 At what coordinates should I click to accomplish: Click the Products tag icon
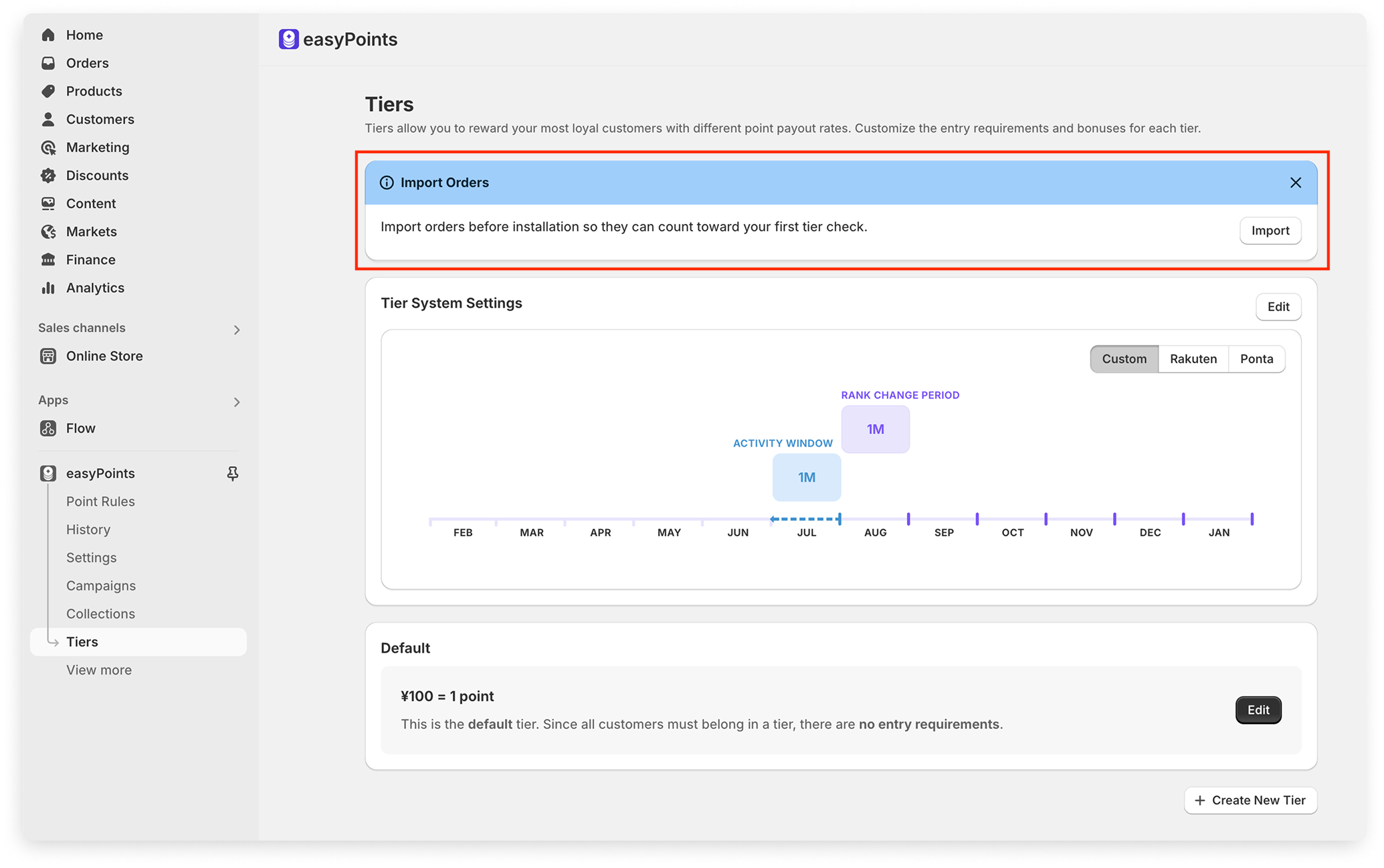(x=48, y=91)
